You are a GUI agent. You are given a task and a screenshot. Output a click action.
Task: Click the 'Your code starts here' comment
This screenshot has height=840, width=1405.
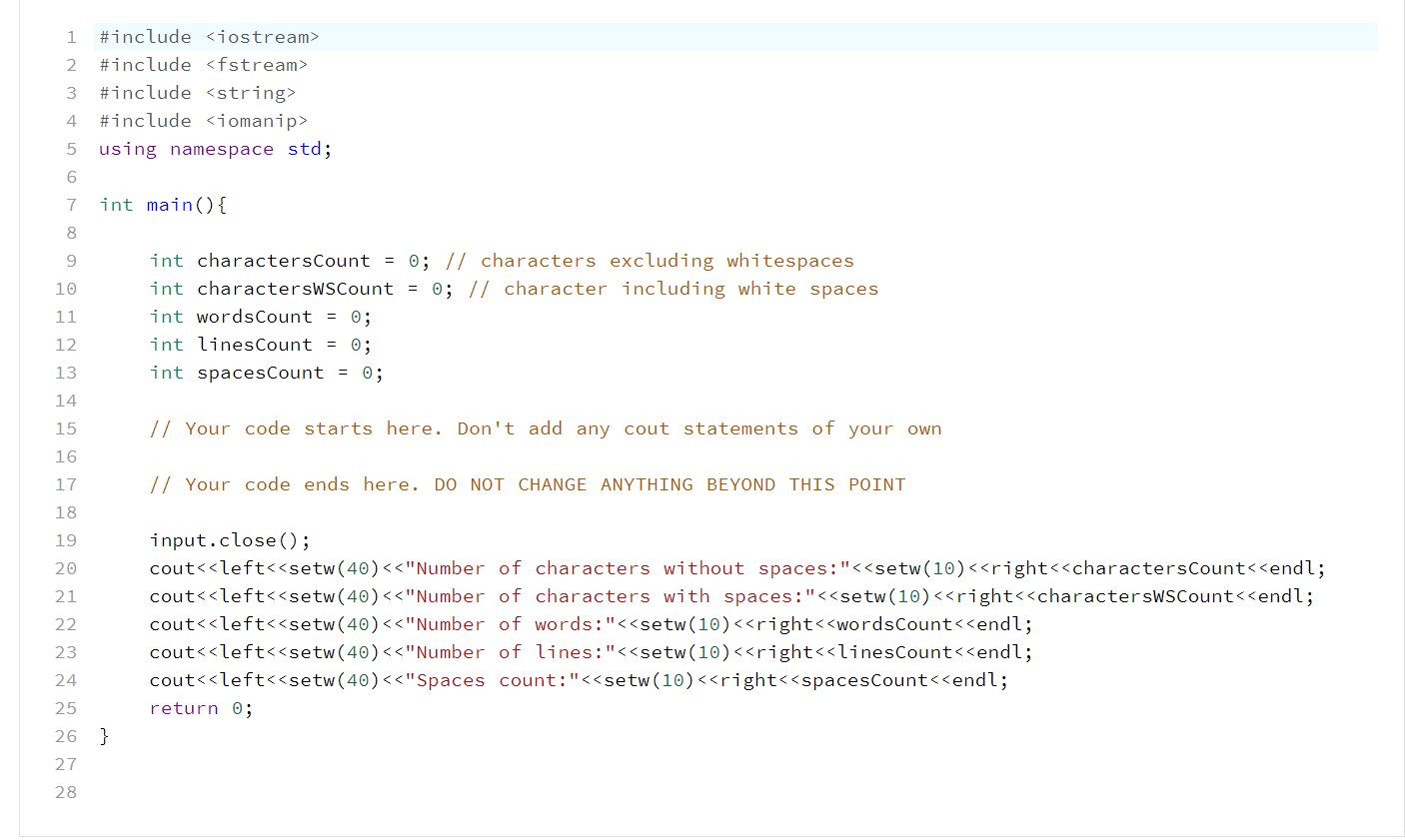545,427
